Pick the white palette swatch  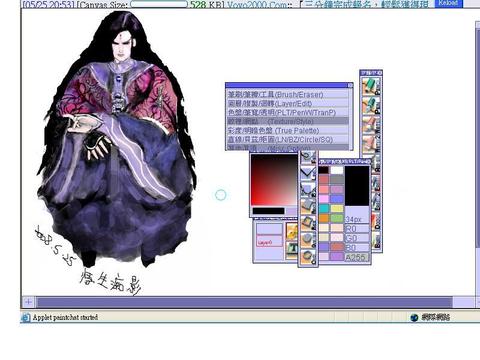[x=337, y=170]
